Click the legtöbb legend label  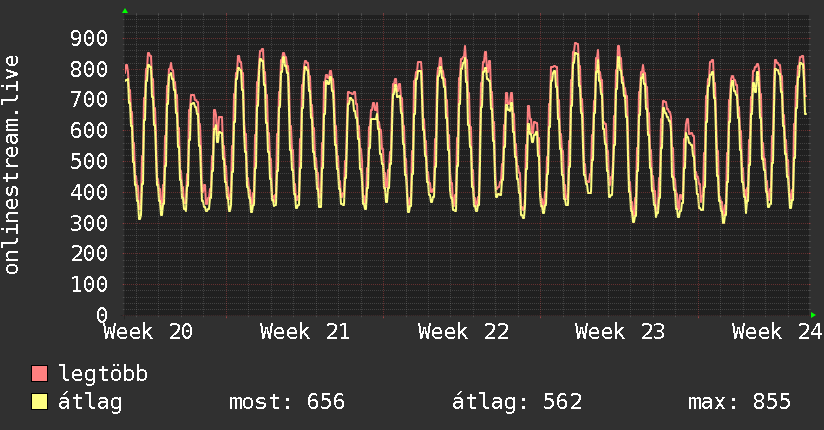[x=103, y=374]
